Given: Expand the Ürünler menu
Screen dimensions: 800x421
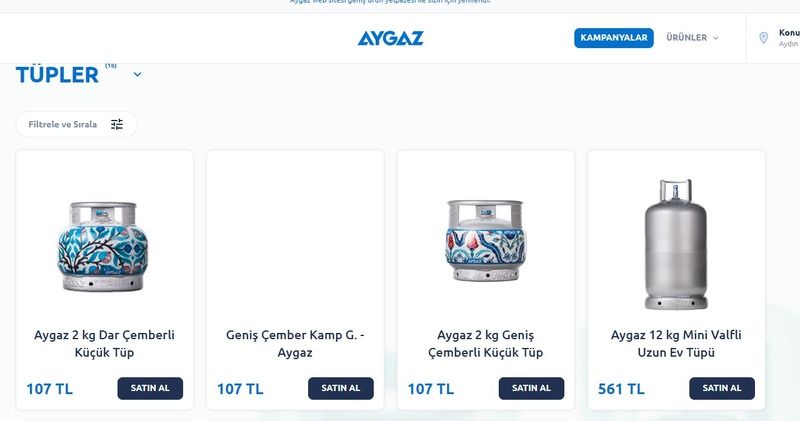Looking at the screenshot, I should (x=692, y=38).
